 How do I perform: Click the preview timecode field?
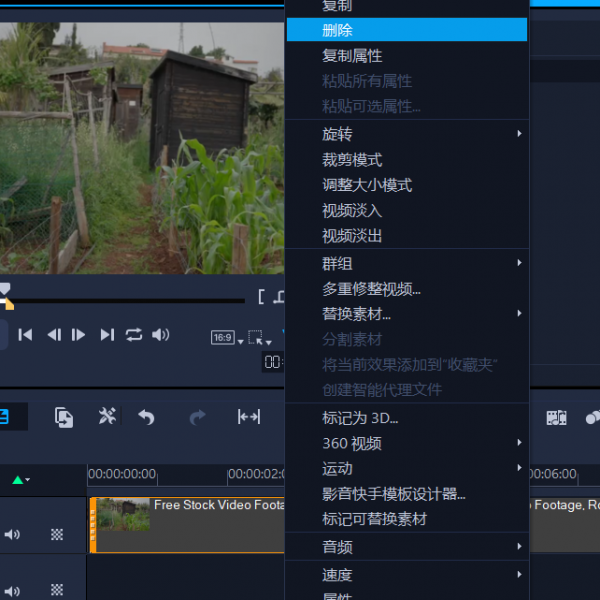273,362
